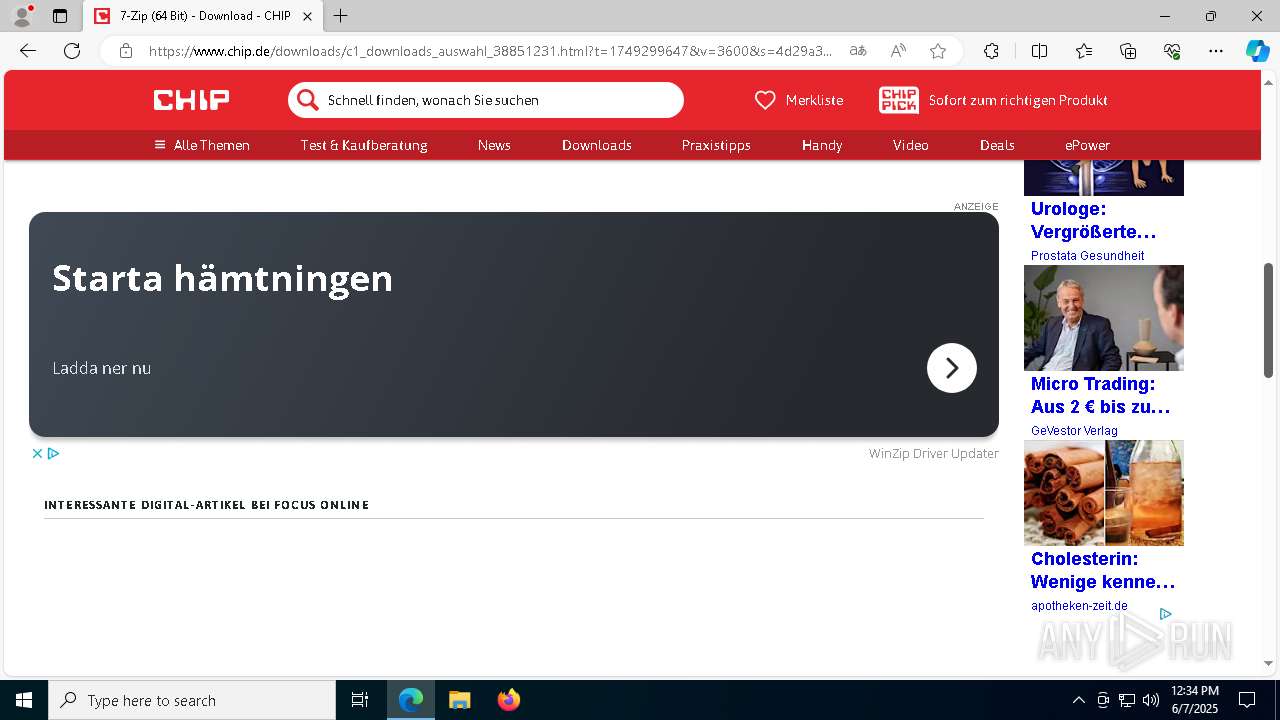Viewport: 1280px width, 720px height.
Task: Open a new tab
Action: coord(341,16)
